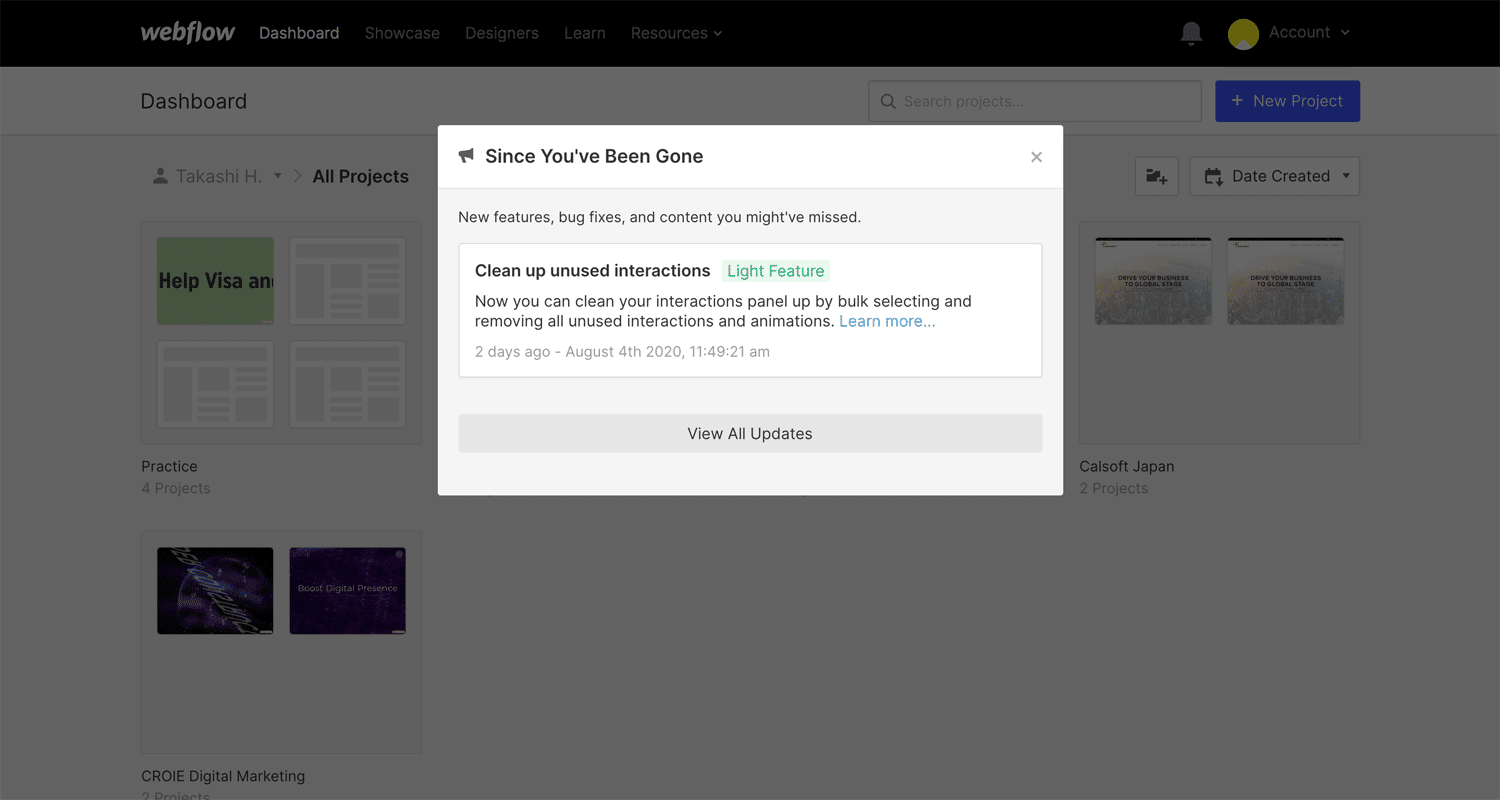Go to the Dashboard nav item
The width and height of the screenshot is (1500, 800).
pyautogui.click(x=299, y=33)
